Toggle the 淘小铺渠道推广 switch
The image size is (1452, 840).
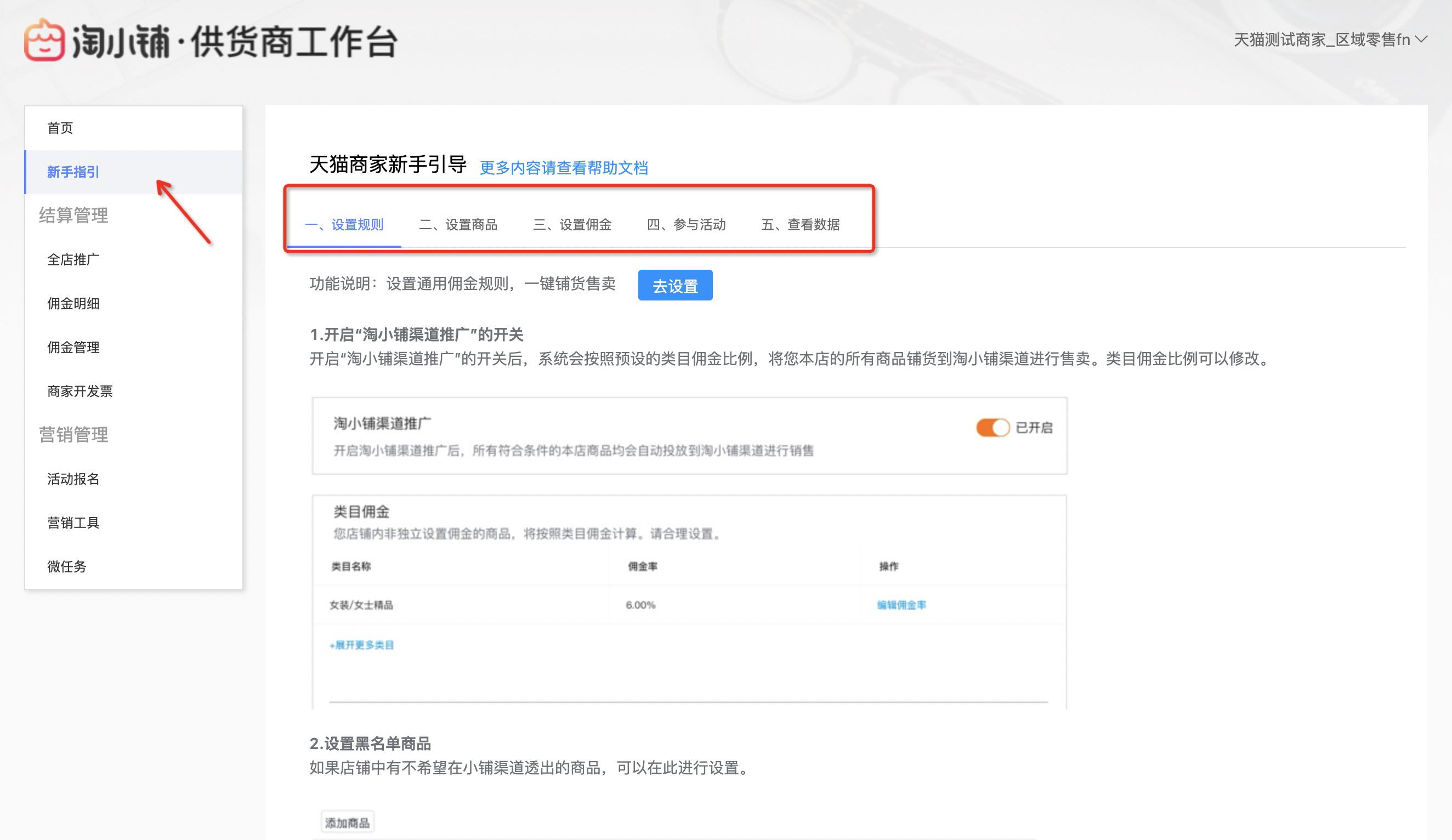pos(992,428)
